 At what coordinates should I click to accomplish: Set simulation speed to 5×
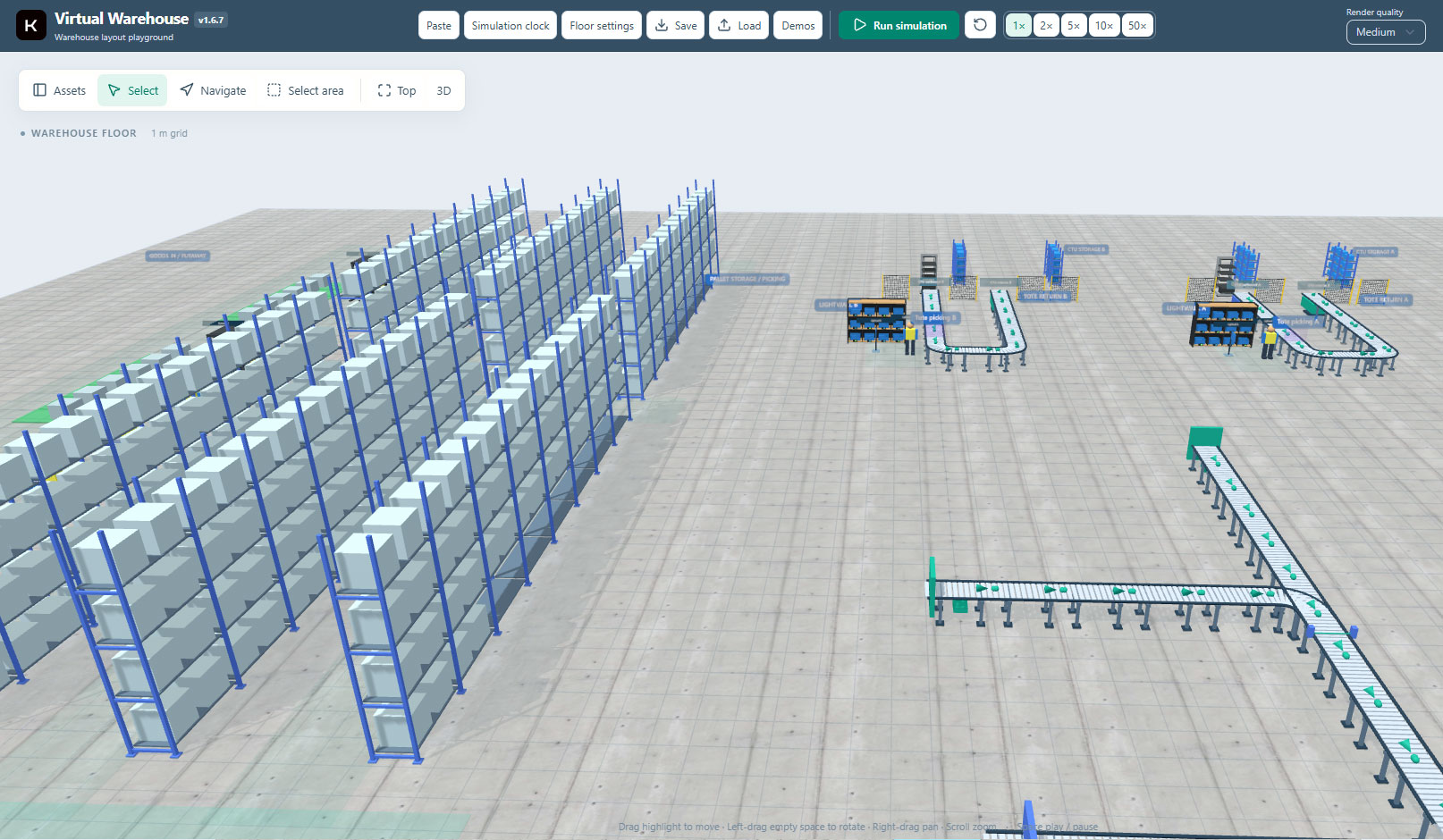pyautogui.click(x=1074, y=25)
